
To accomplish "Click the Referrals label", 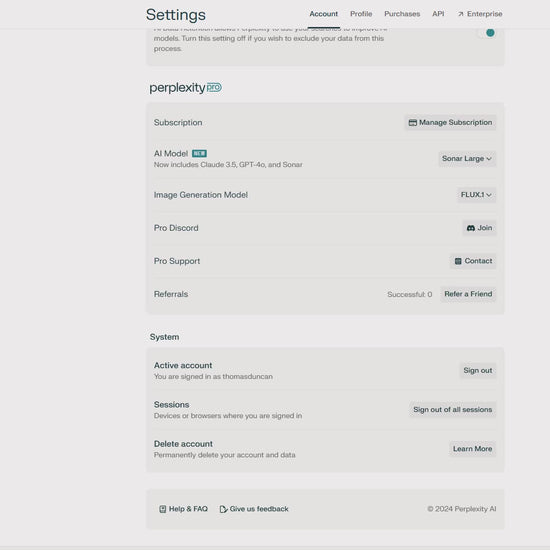I will click(171, 294).
